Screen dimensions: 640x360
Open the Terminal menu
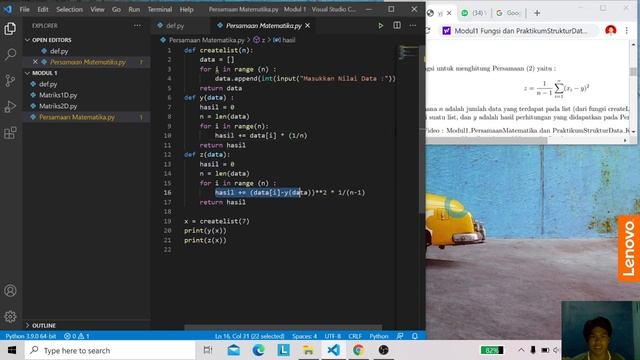[160, 9]
